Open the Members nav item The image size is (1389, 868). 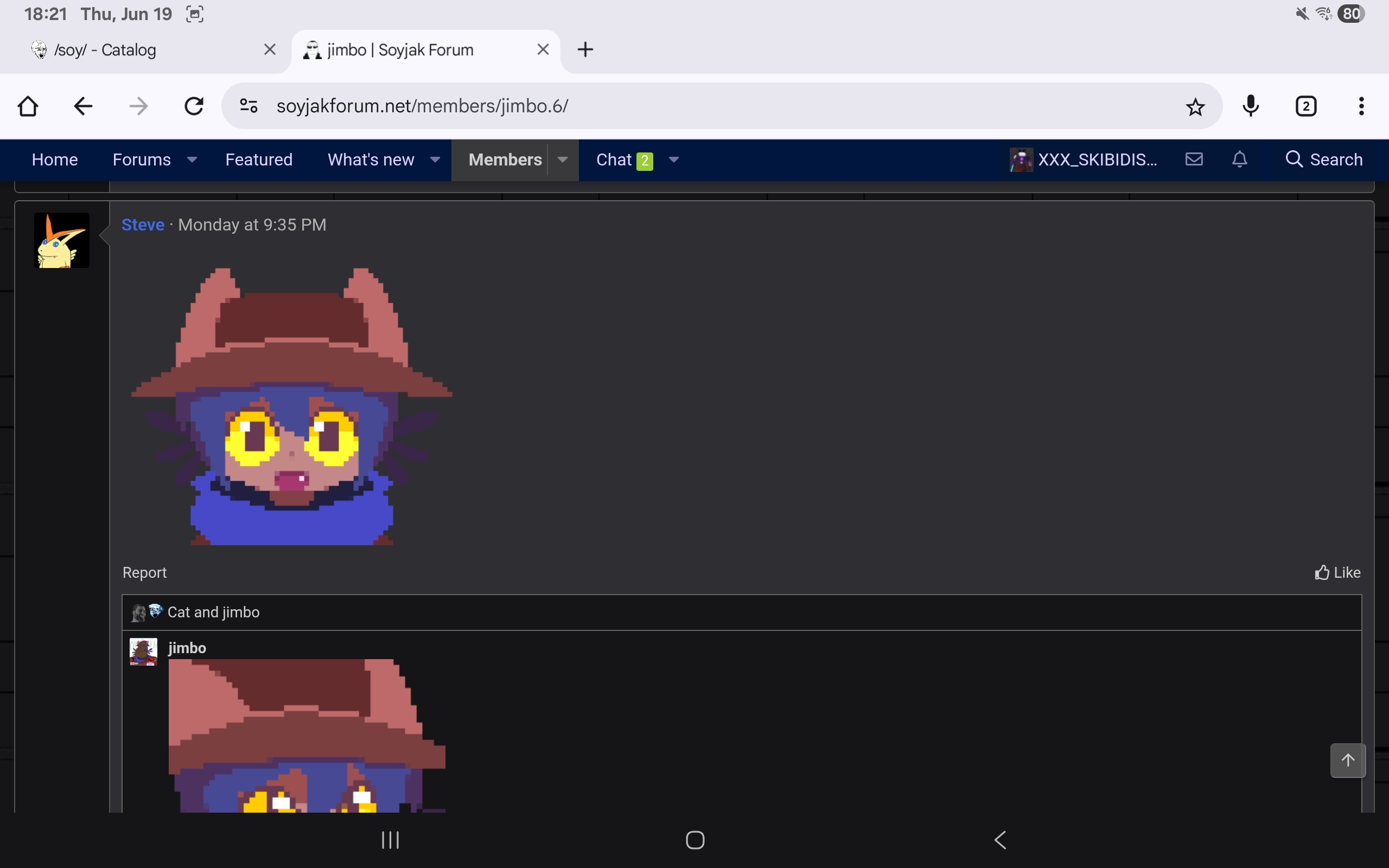pos(505,159)
